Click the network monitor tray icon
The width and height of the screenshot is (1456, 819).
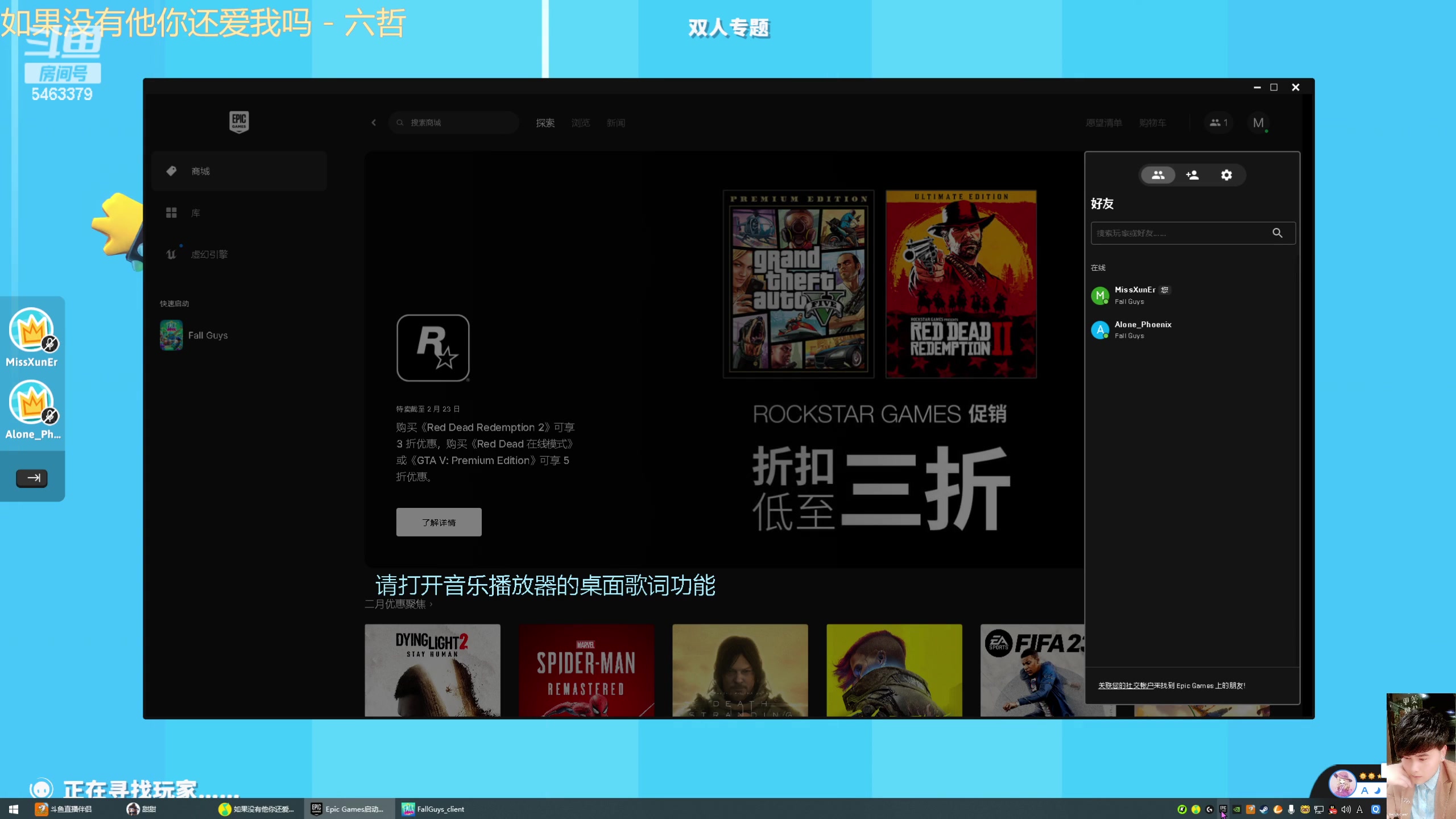point(1318,809)
